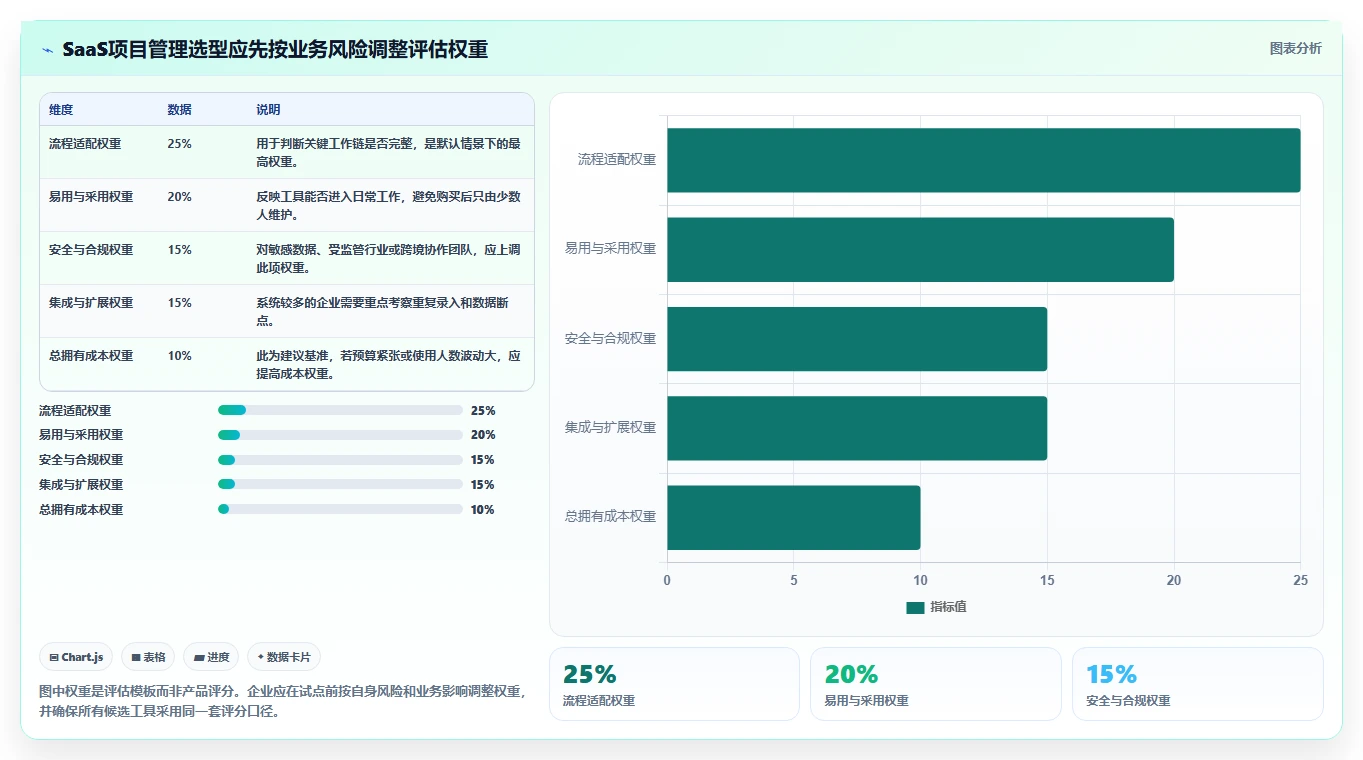Select 总拥有成本权重 cell in the table
The image size is (1363, 760).
pyautogui.click(x=91, y=356)
